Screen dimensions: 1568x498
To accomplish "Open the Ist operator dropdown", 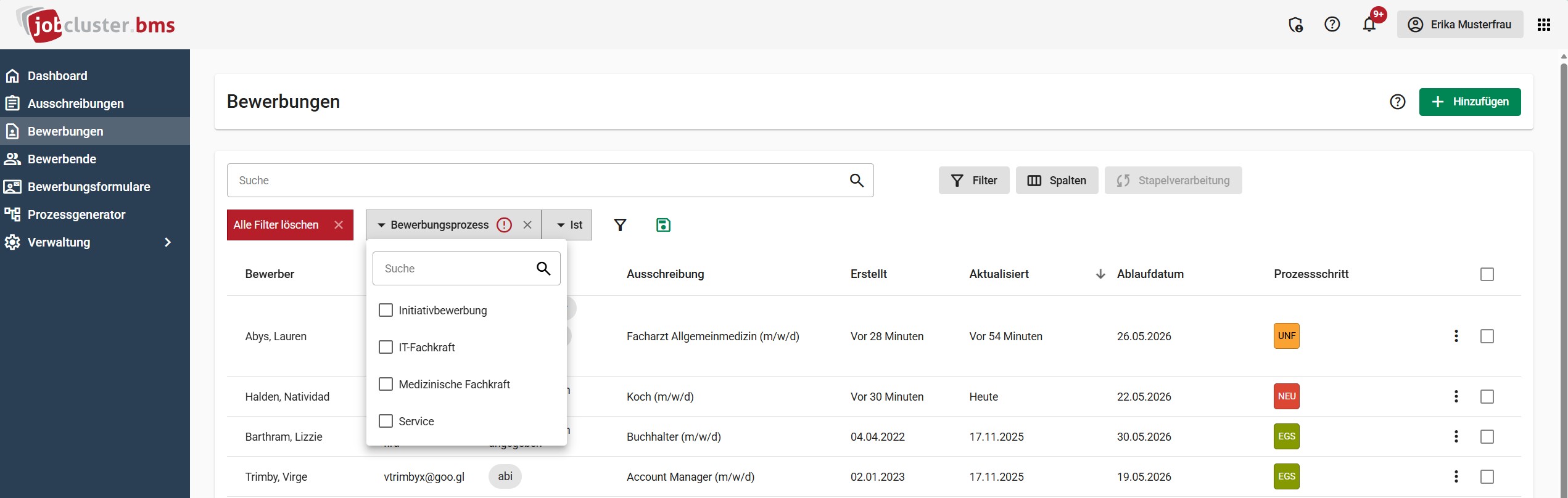I will click(x=569, y=225).
